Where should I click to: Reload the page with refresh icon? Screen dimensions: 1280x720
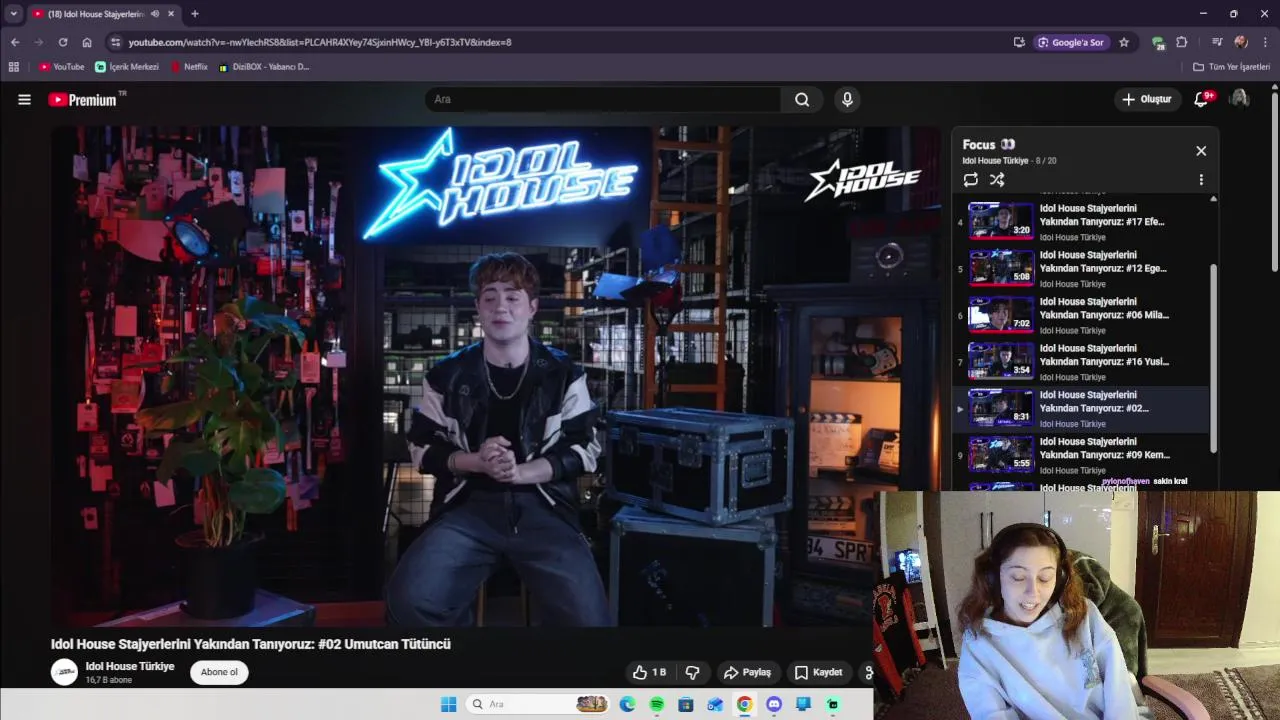tap(63, 42)
